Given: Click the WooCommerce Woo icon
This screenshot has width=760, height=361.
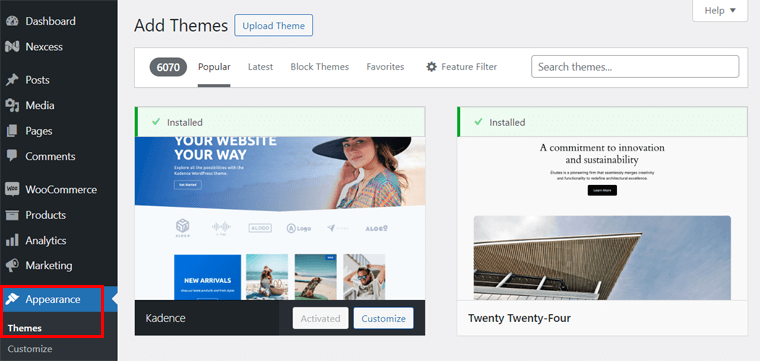Looking at the screenshot, I should (x=12, y=189).
